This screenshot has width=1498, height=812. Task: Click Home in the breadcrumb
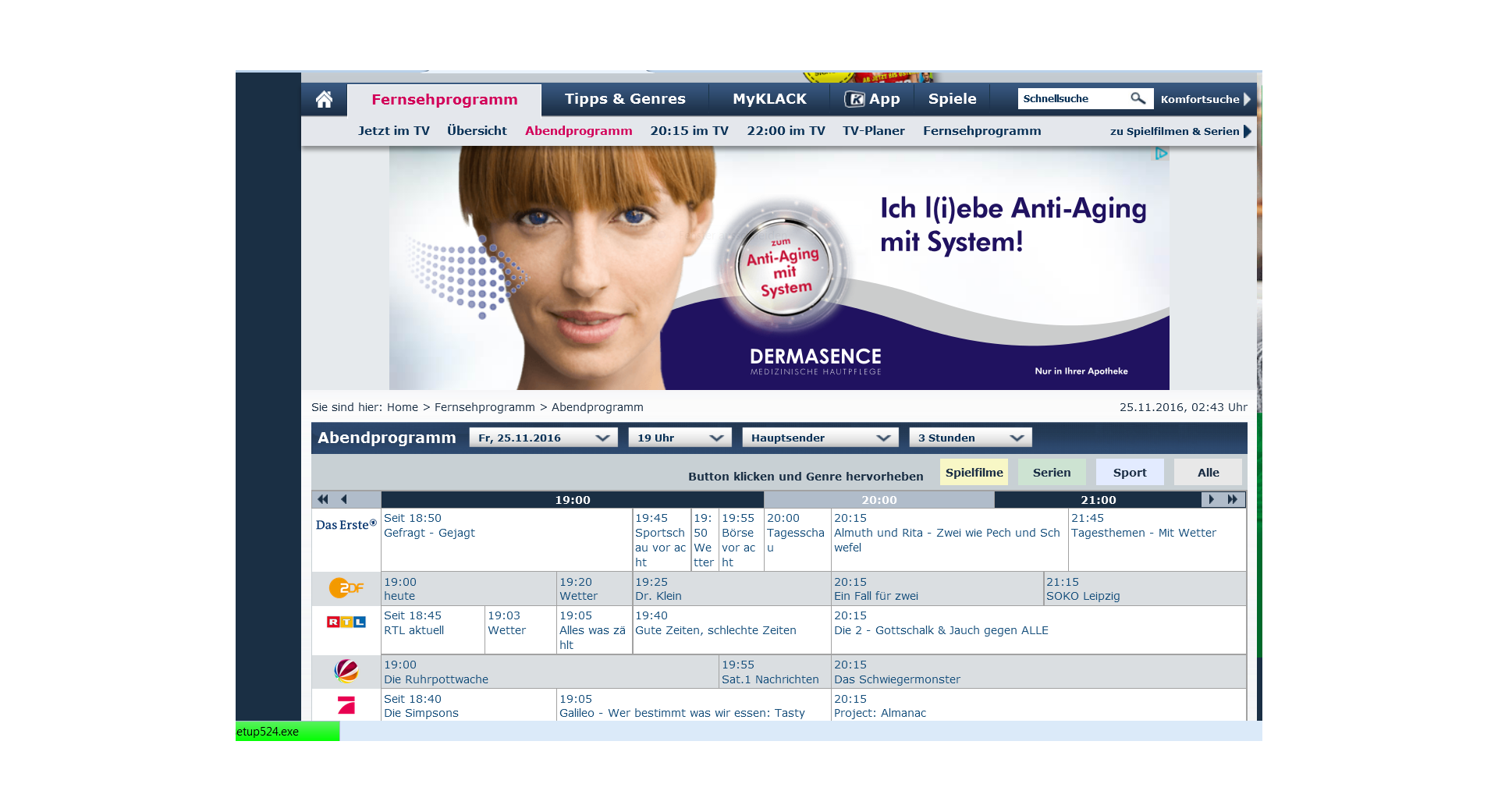(x=403, y=407)
